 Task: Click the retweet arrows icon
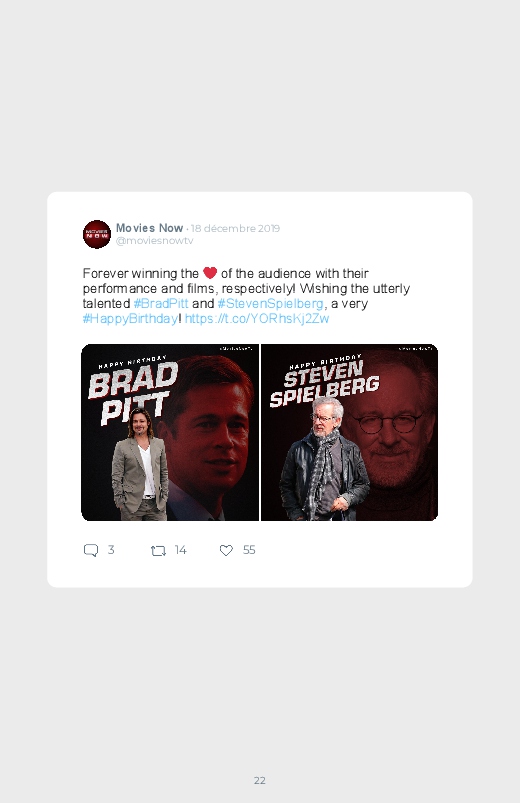pos(158,551)
